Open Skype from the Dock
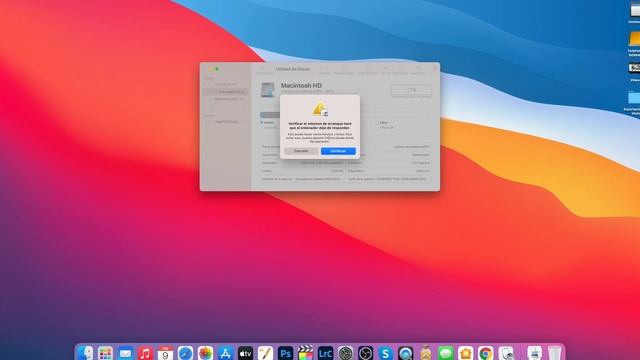 (x=385, y=353)
